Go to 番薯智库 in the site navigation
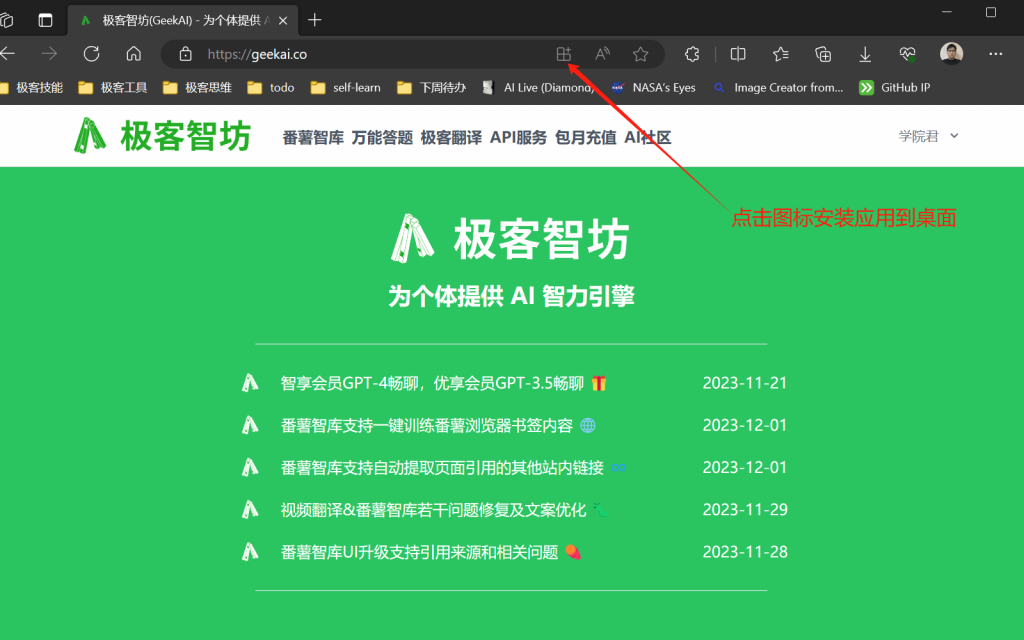The image size is (1024, 640). click(x=313, y=138)
